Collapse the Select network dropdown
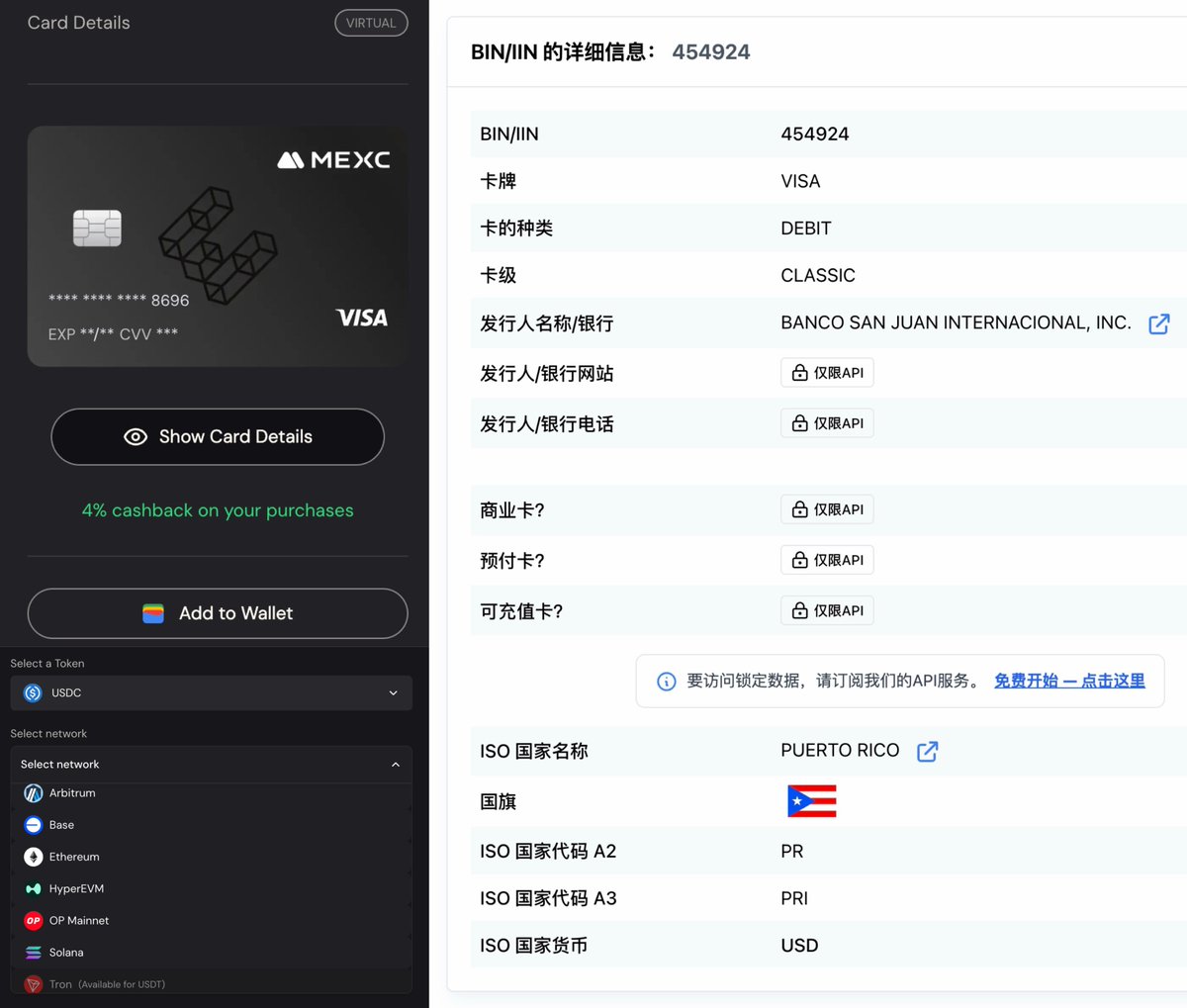The height and width of the screenshot is (1008, 1187). pyautogui.click(x=211, y=764)
